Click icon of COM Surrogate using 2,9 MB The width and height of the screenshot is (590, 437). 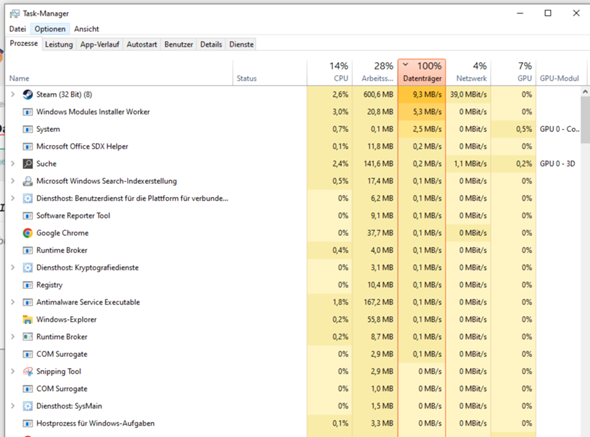(27, 354)
